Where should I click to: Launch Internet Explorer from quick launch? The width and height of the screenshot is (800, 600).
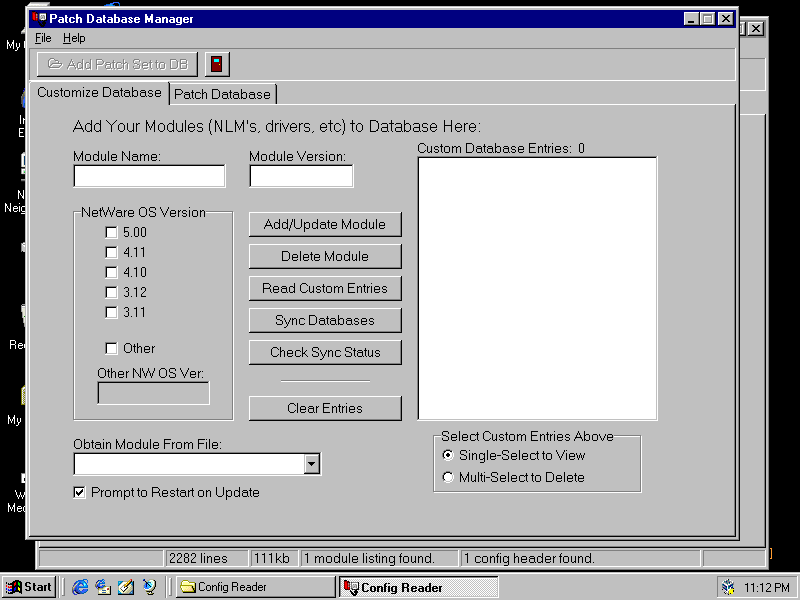click(80, 587)
